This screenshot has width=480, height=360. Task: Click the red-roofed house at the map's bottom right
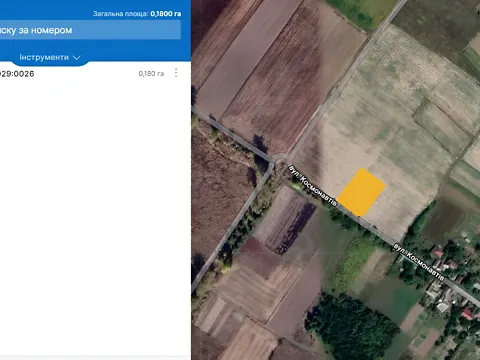click(x=467, y=314)
